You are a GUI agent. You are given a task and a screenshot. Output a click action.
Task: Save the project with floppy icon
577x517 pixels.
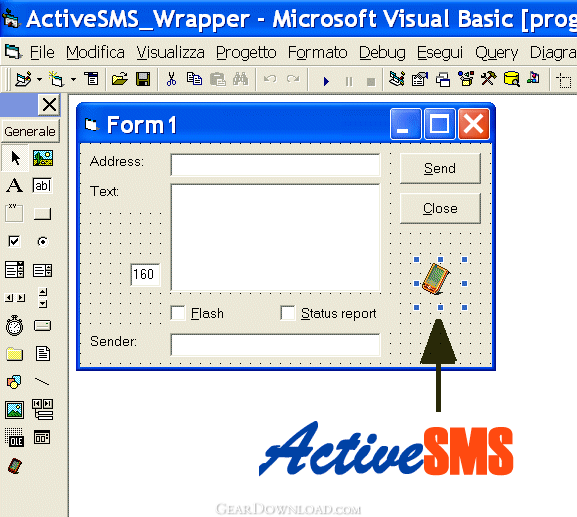click(x=143, y=79)
